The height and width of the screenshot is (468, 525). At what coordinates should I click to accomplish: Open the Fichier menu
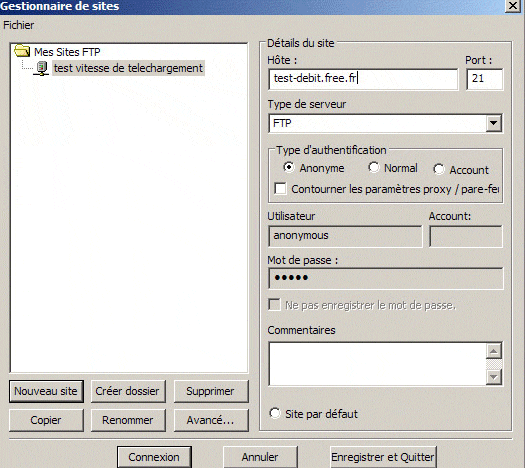tap(18, 25)
